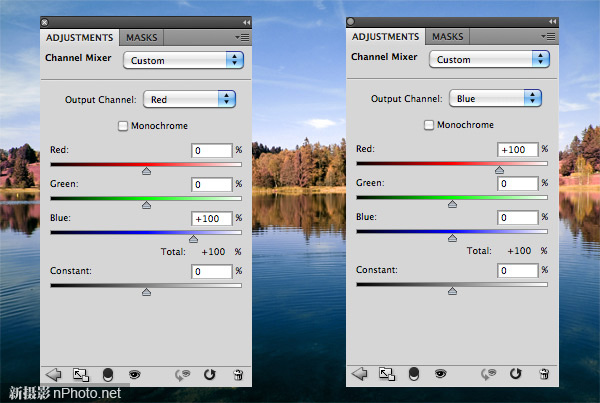Close the left Adjustments panel

(45, 23)
